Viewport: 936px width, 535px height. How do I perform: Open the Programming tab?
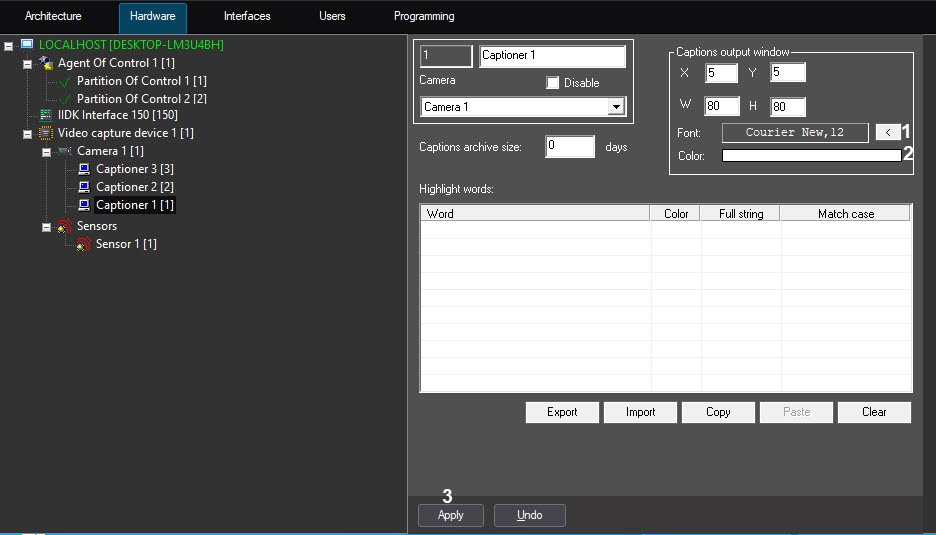coord(424,17)
